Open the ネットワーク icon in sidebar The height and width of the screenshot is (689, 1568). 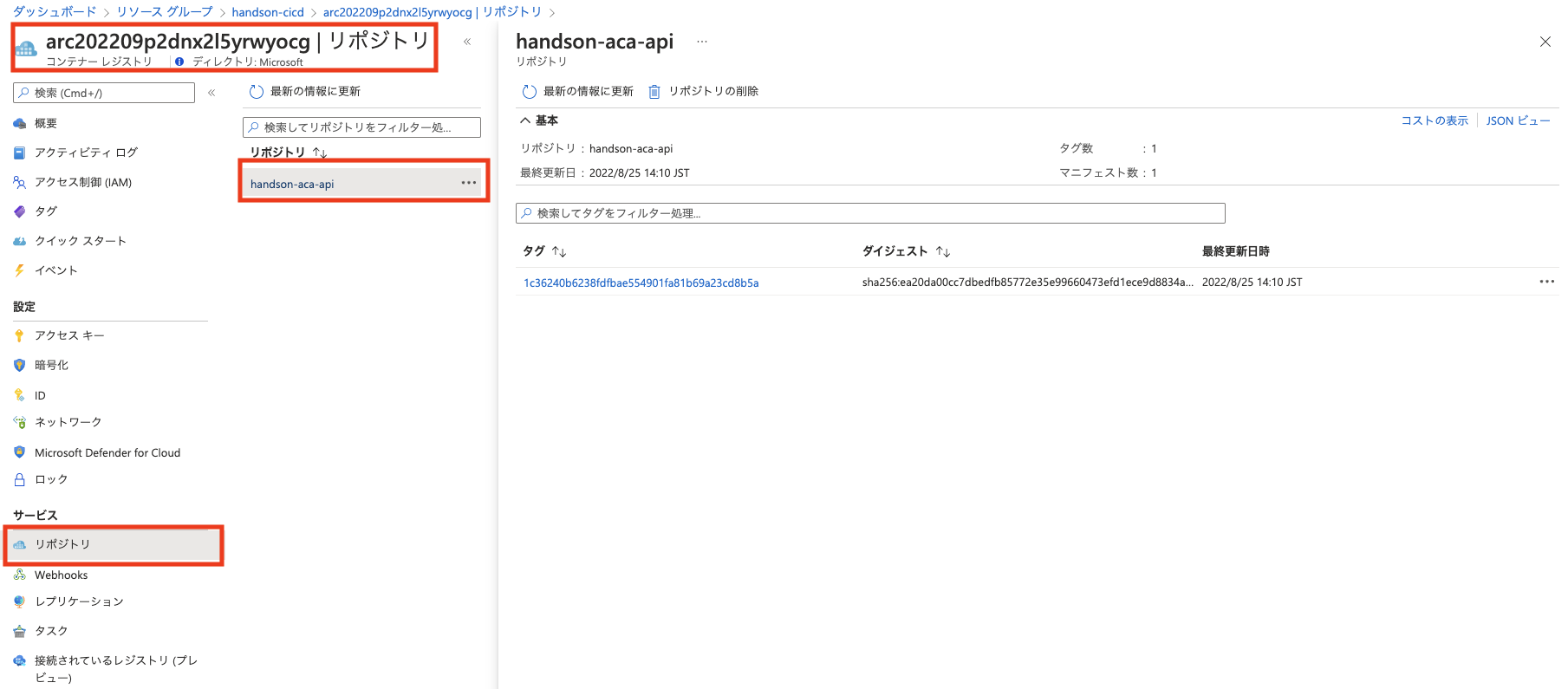[19, 422]
